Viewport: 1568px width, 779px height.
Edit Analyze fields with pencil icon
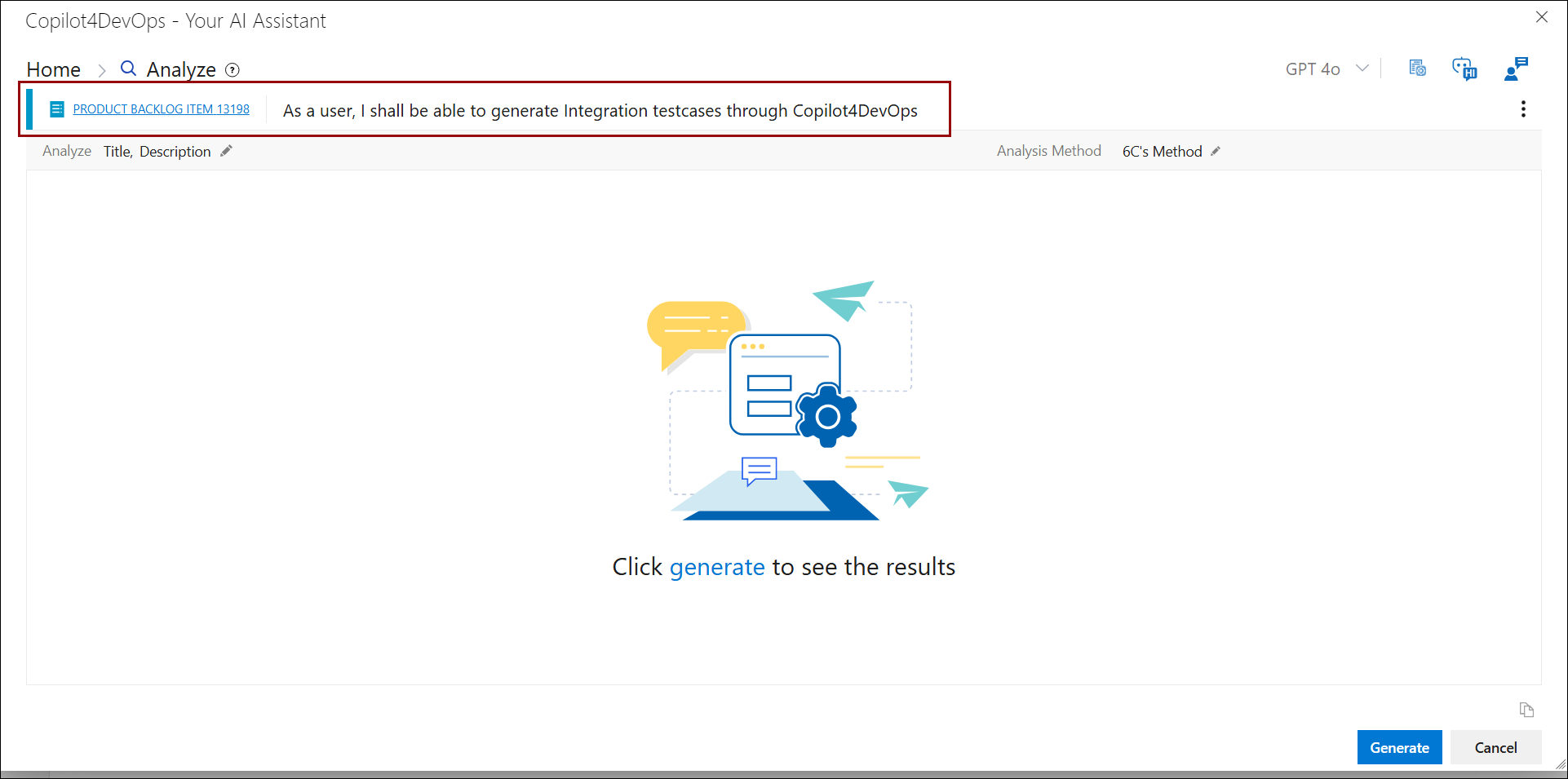(x=226, y=151)
